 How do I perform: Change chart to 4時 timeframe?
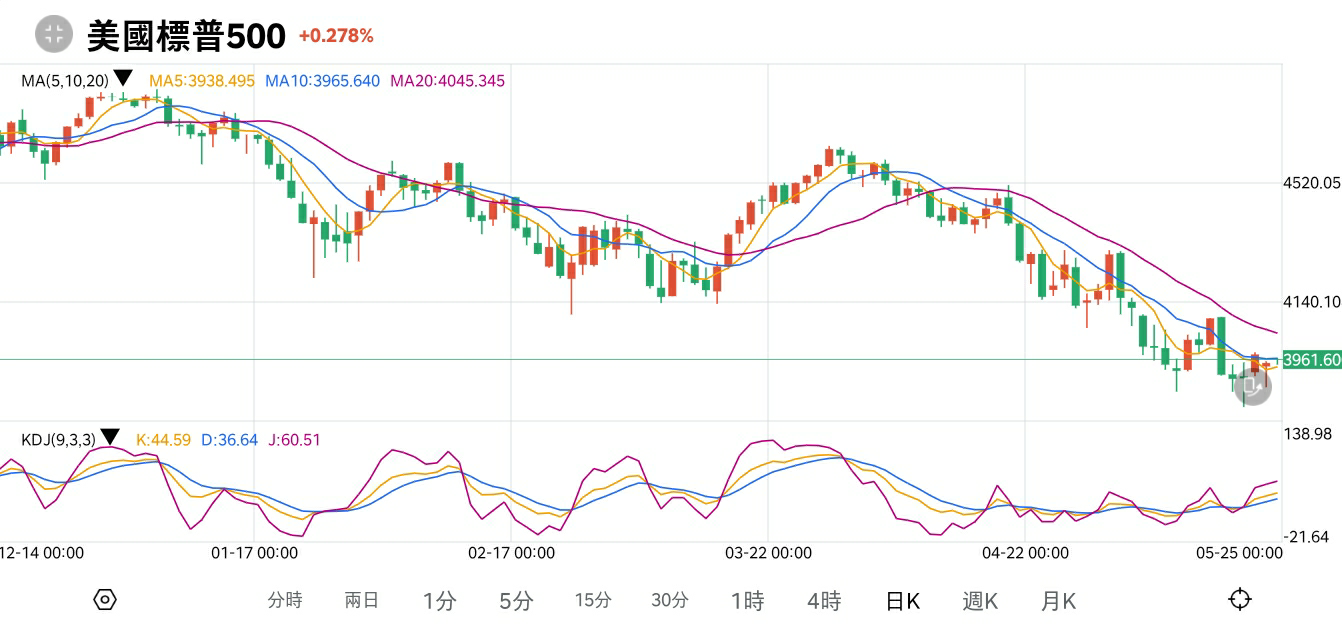[824, 600]
